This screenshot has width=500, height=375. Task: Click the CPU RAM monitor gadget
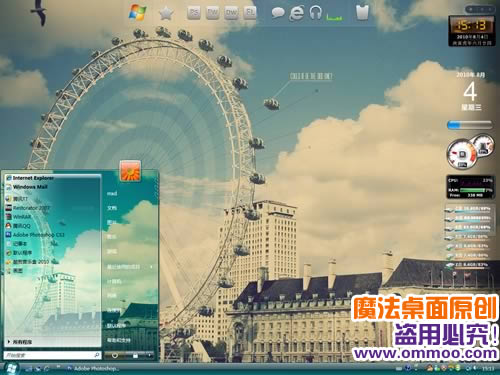tap(470, 187)
